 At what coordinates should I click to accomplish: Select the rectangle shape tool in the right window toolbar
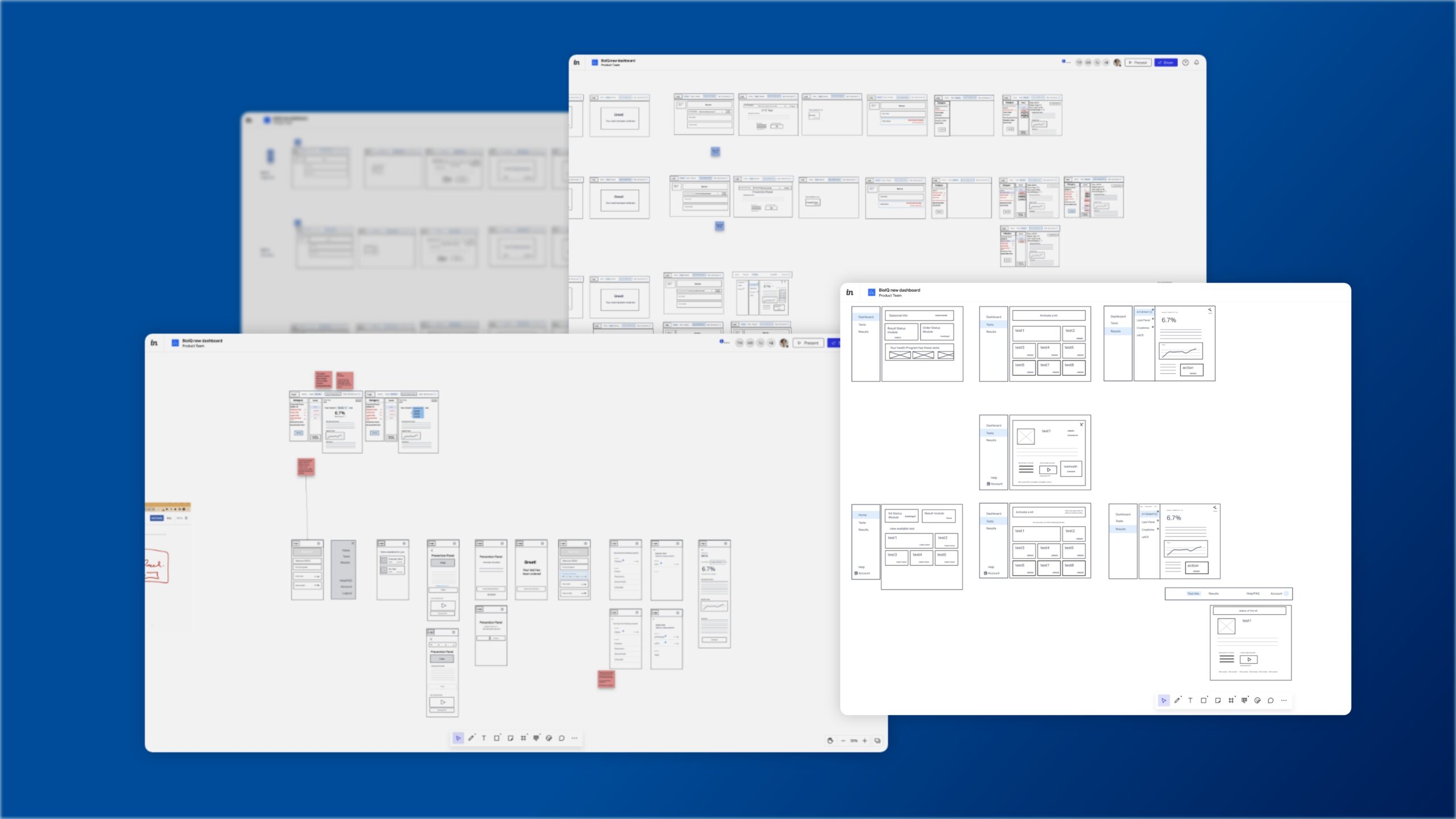click(x=1203, y=701)
